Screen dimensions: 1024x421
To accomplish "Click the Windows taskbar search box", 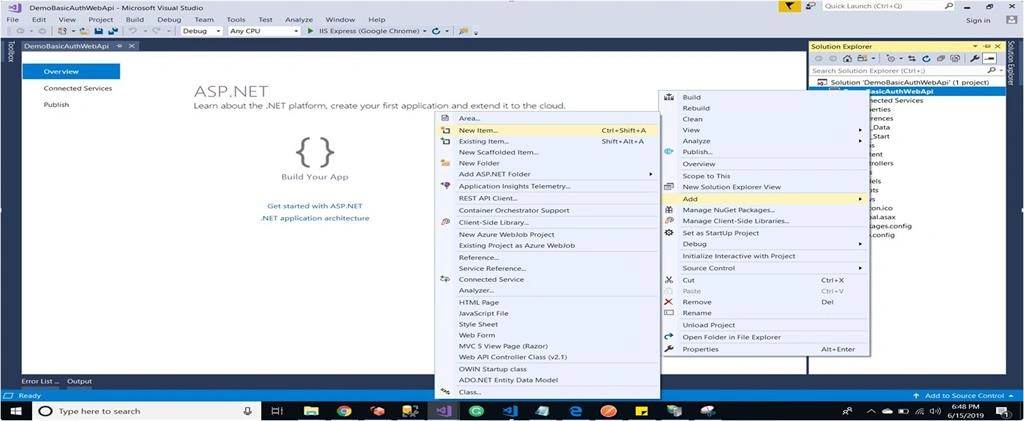I will point(146,411).
